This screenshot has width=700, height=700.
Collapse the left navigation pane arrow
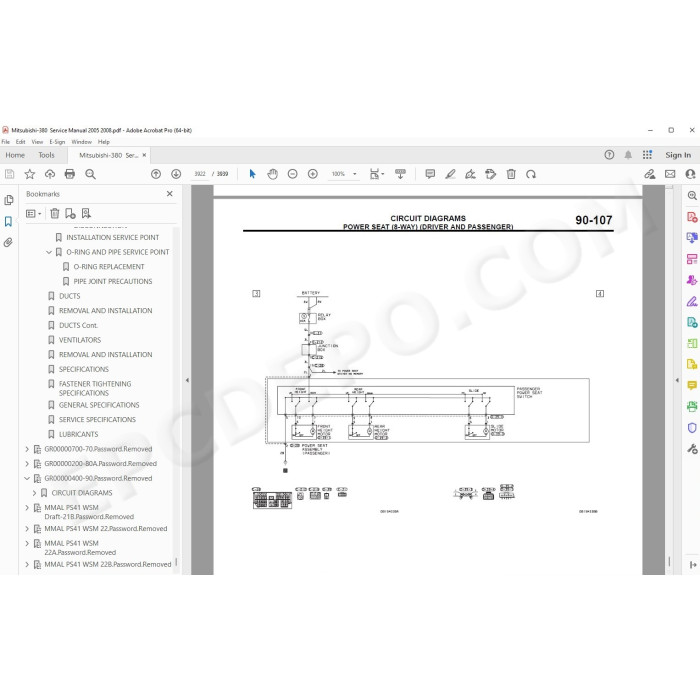coord(187,380)
